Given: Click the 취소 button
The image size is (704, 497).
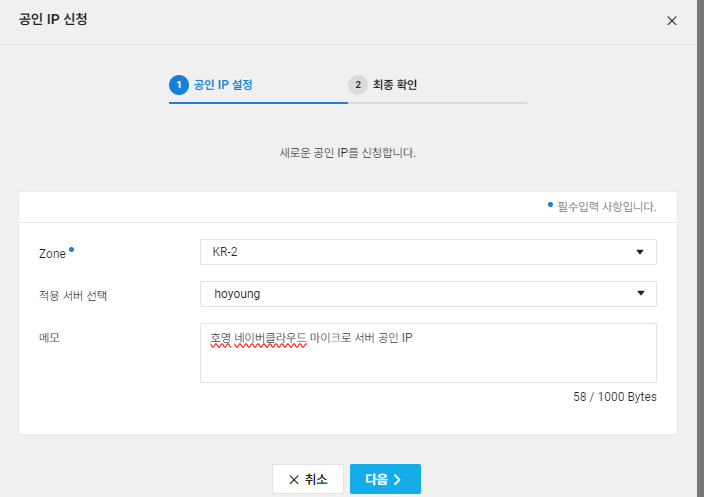Looking at the screenshot, I should click(x=308, y=479).
